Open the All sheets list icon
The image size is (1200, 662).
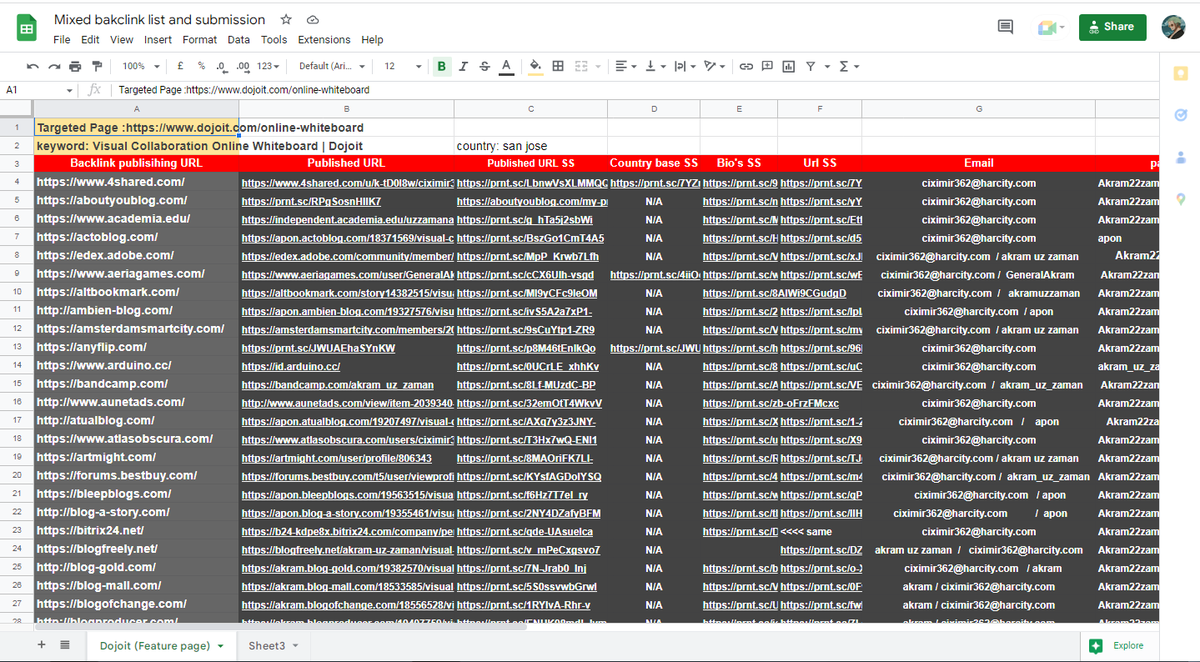tap(65, 645)
